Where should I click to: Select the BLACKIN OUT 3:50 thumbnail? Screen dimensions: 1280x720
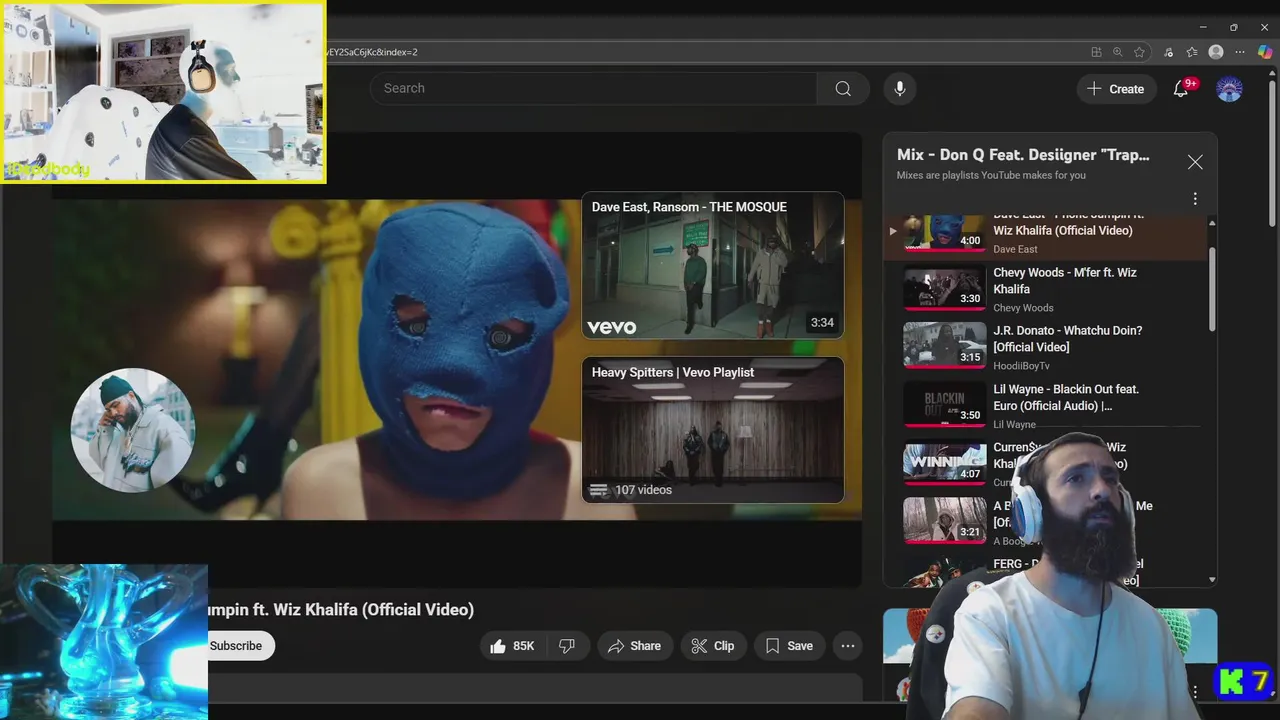click(945, 404)
